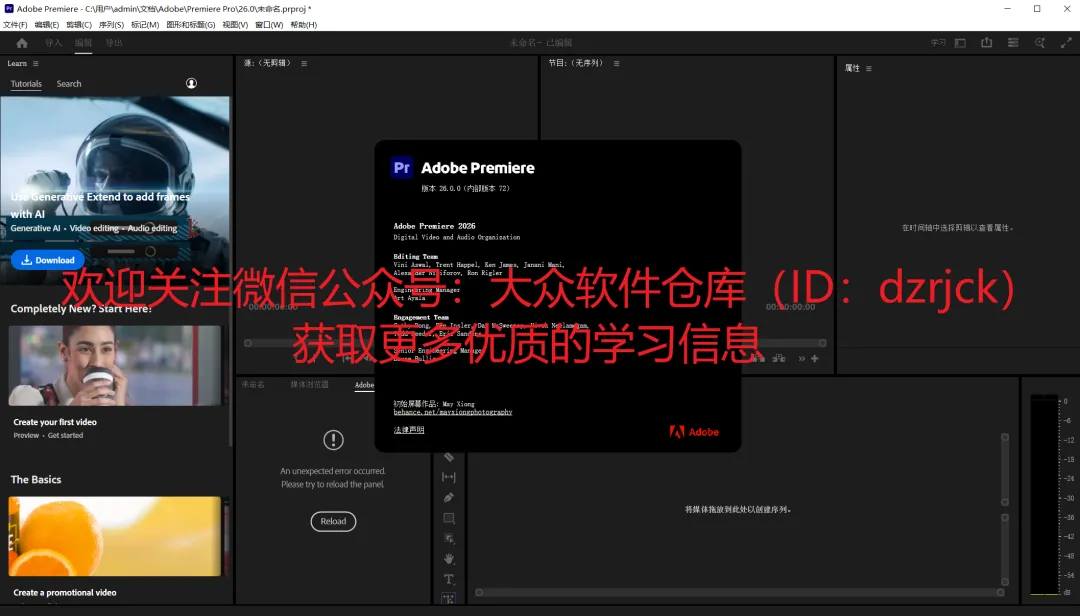Click the Adobe logo in About dialog

(x=694, y=432)
